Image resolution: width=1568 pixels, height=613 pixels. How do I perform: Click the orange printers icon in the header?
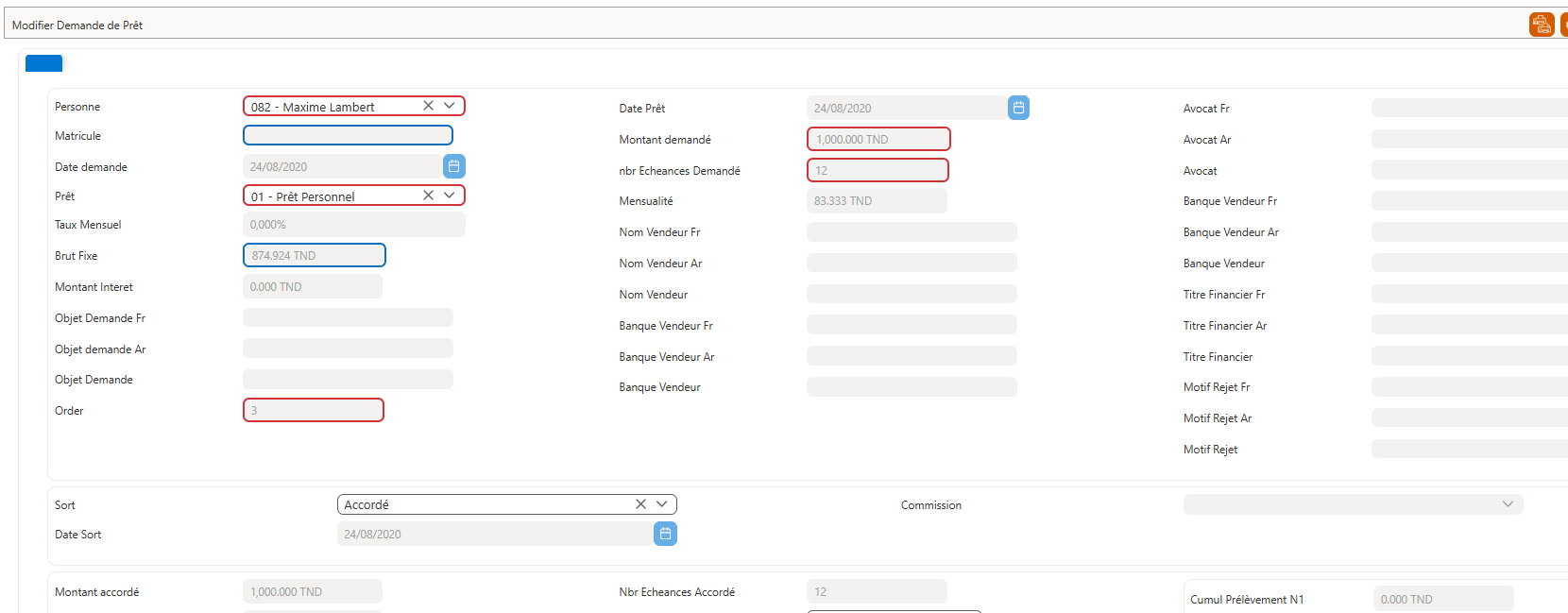tap(1542, 25)
